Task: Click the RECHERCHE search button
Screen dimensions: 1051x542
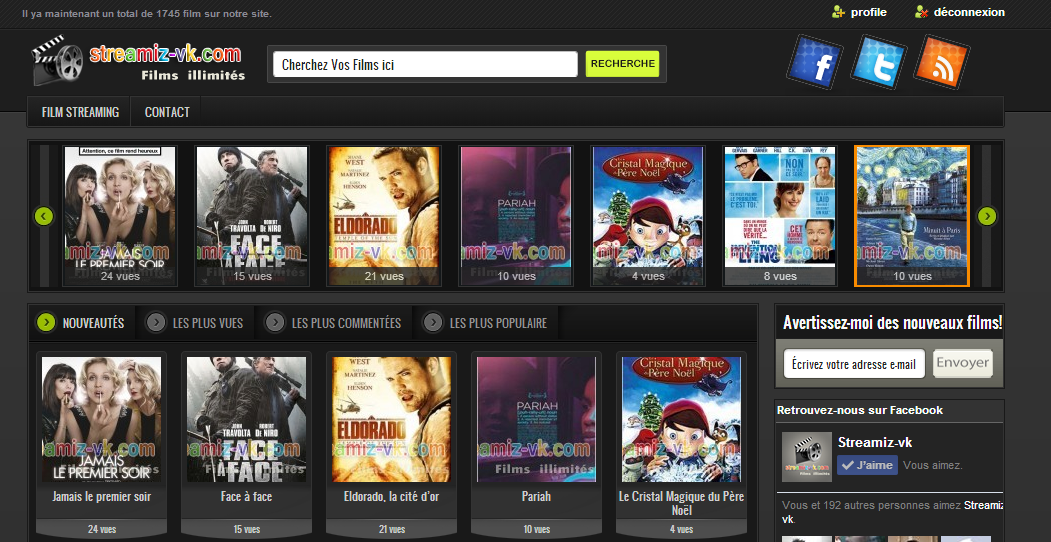Action: click(x=623, y=64)
